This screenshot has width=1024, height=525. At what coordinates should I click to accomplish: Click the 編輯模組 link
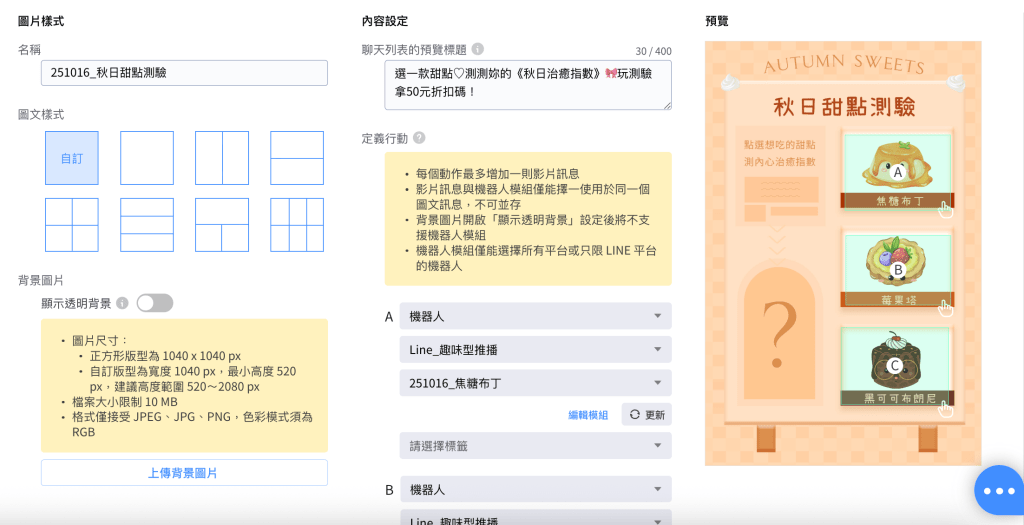[x=588, y=415]
